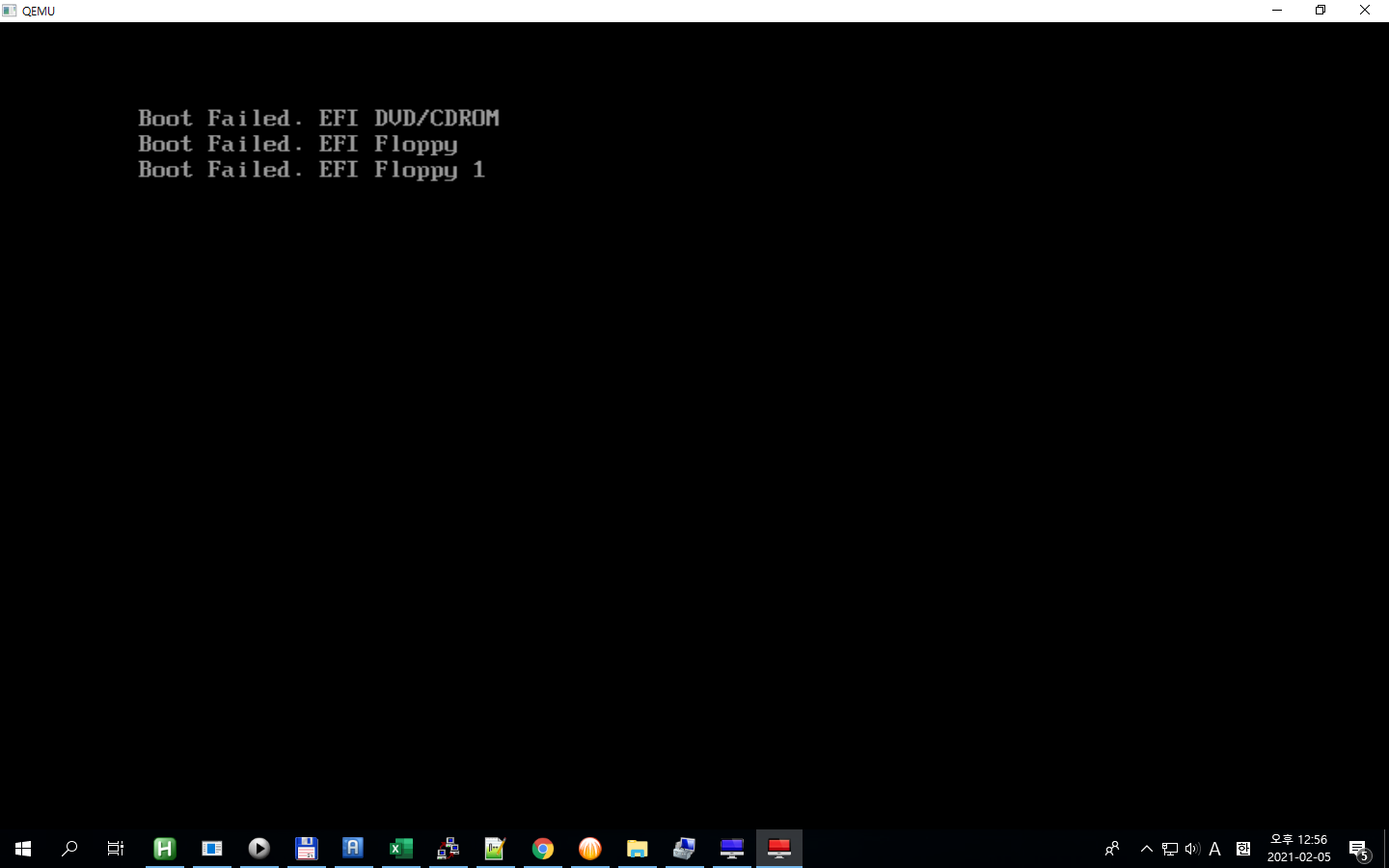Switch to Excel on the taskbar
Viewport: 1389px width, 868px height.
point(400,849)
